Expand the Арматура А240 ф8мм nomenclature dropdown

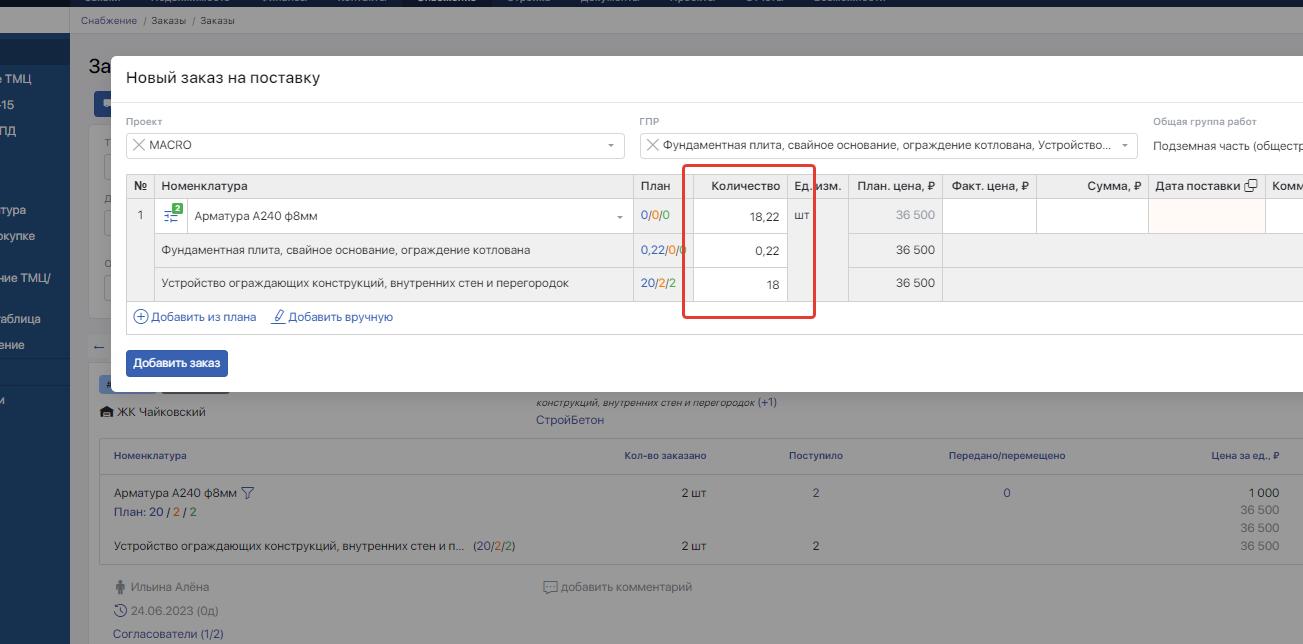pyautogui.click(x=619, y=216)
